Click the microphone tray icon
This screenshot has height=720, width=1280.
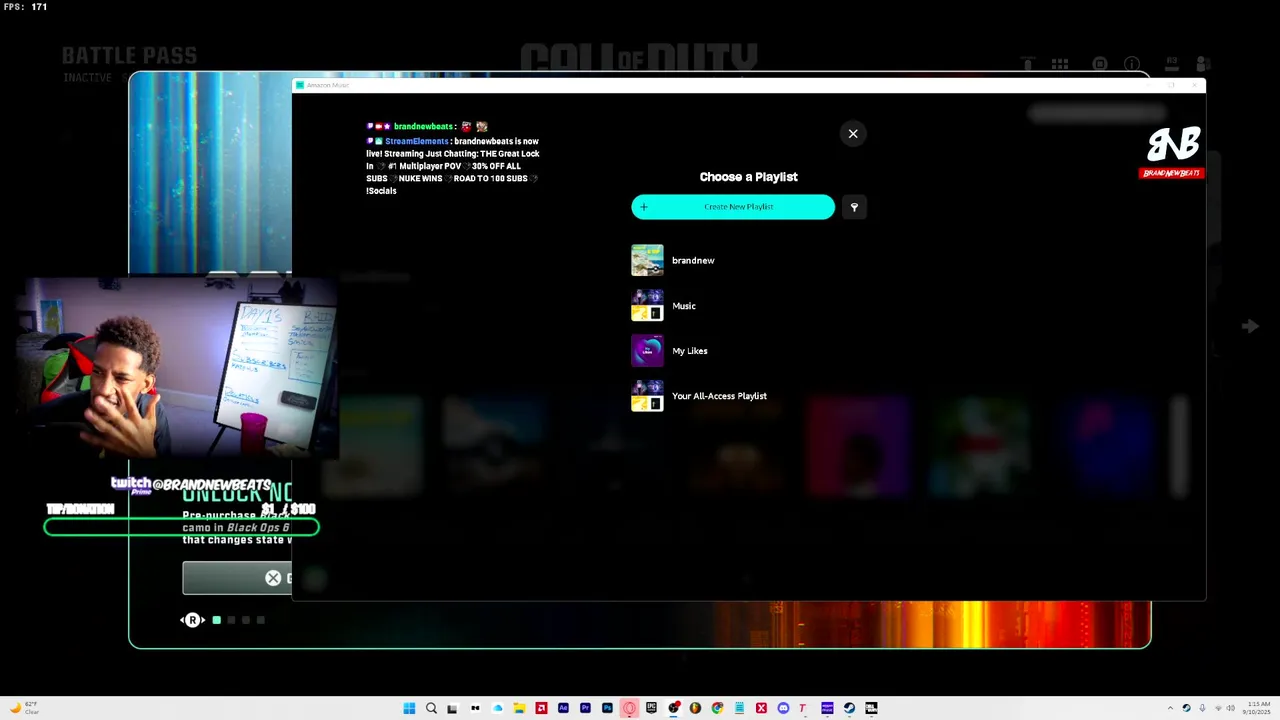click(x=1202, y=708)
